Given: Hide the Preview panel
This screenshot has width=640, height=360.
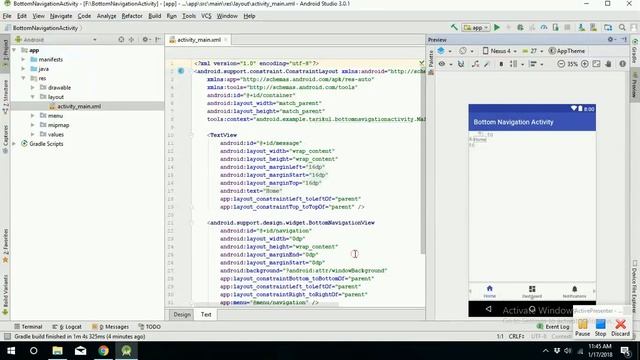Looking at the screenshot, I should (x=624, y=40).
